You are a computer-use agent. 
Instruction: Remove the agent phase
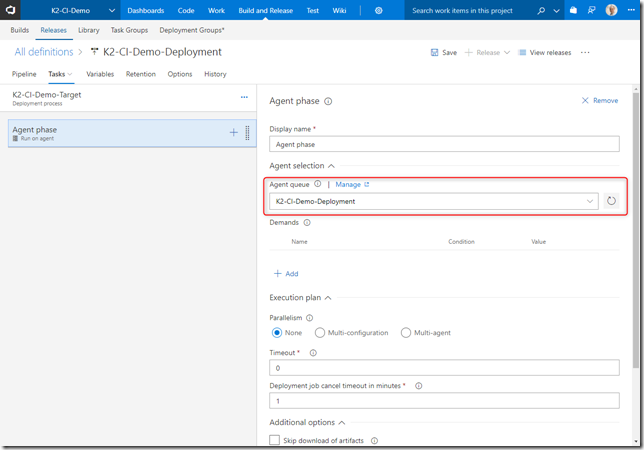click(600, 101)
